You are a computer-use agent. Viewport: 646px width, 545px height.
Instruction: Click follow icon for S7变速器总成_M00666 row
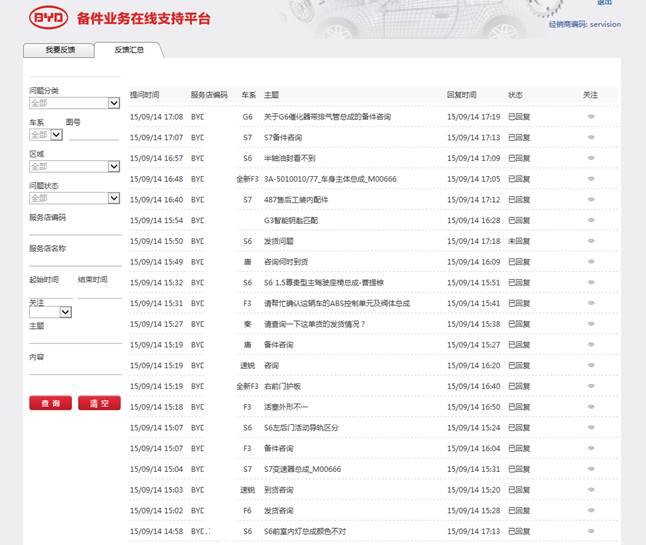coord(590,469)
